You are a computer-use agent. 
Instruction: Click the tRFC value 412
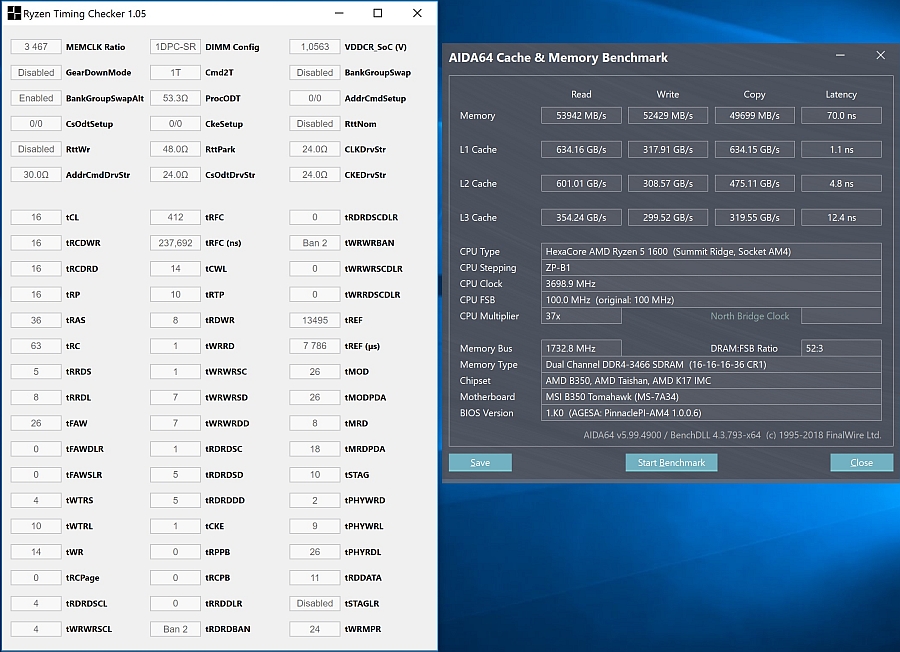176,217
